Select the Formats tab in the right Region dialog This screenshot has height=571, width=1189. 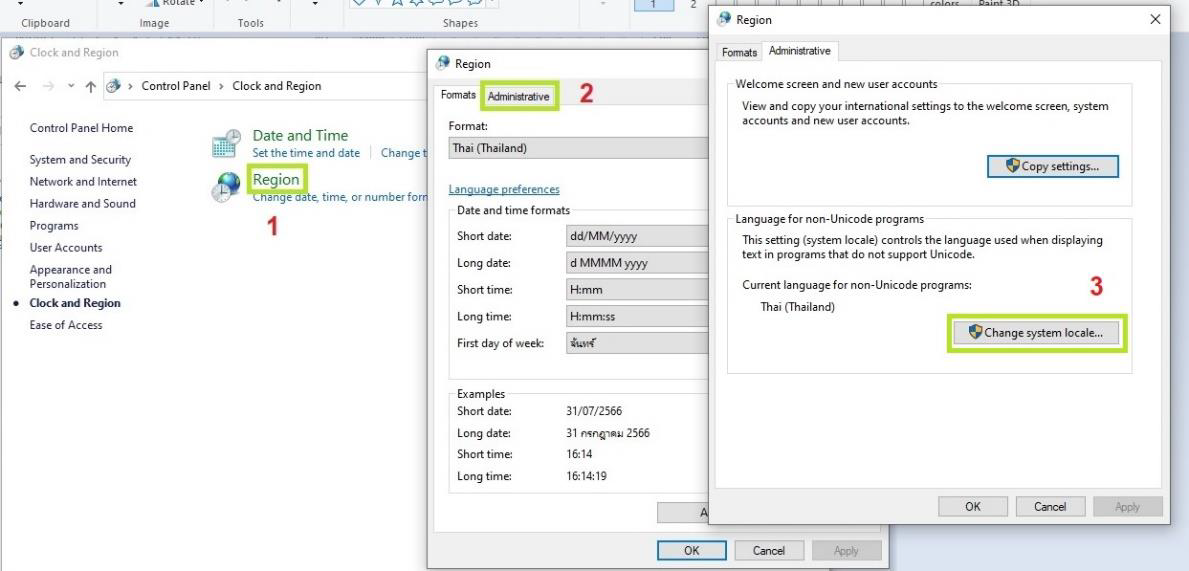click(740, 52)
